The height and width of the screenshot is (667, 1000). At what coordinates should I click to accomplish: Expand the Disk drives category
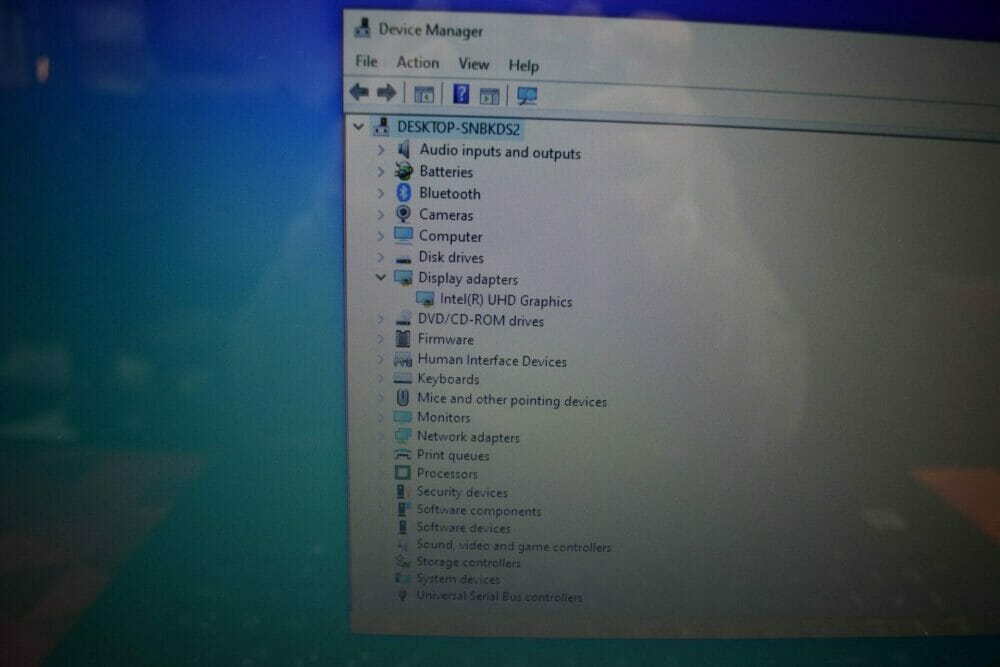[x=381, y=257]
